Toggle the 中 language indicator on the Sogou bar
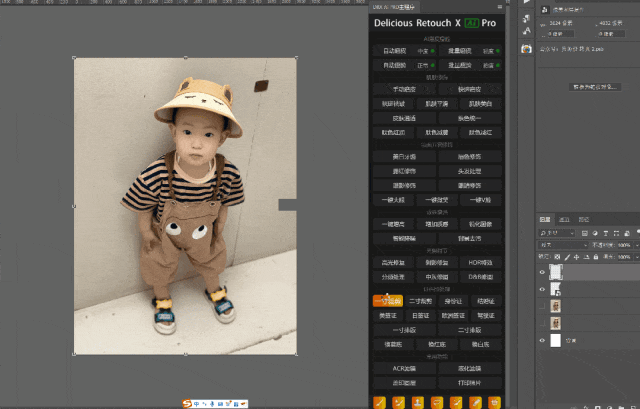The width and height of the screenshot is (640, 409). [197, 404]
